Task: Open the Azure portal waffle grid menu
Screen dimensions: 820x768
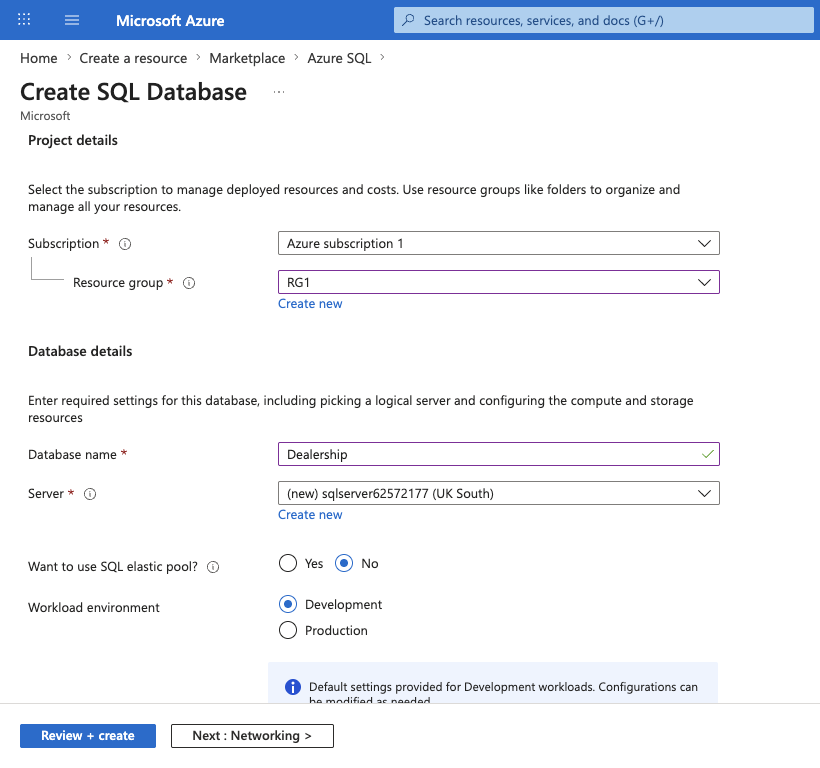Action: [x=24, y=20]
